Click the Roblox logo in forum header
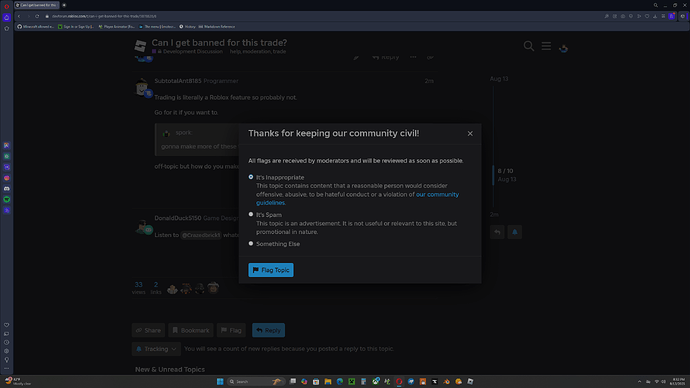Image resolution: width=690 pixels, height=388 pixels. (x=140, y=46)
